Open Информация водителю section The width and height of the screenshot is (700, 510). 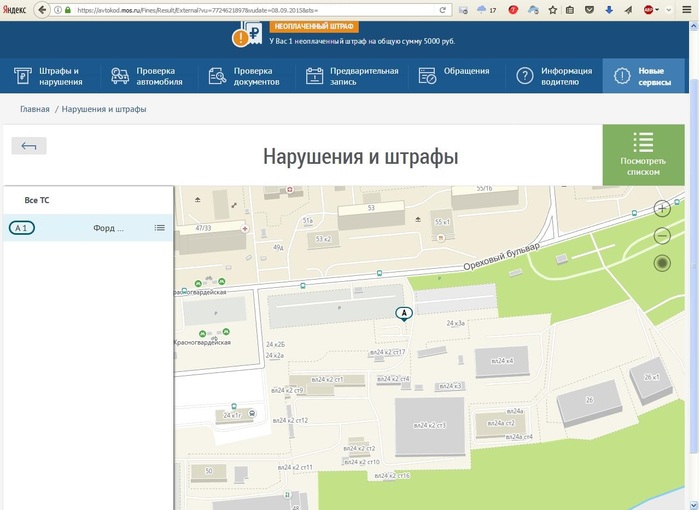[556, 76]
